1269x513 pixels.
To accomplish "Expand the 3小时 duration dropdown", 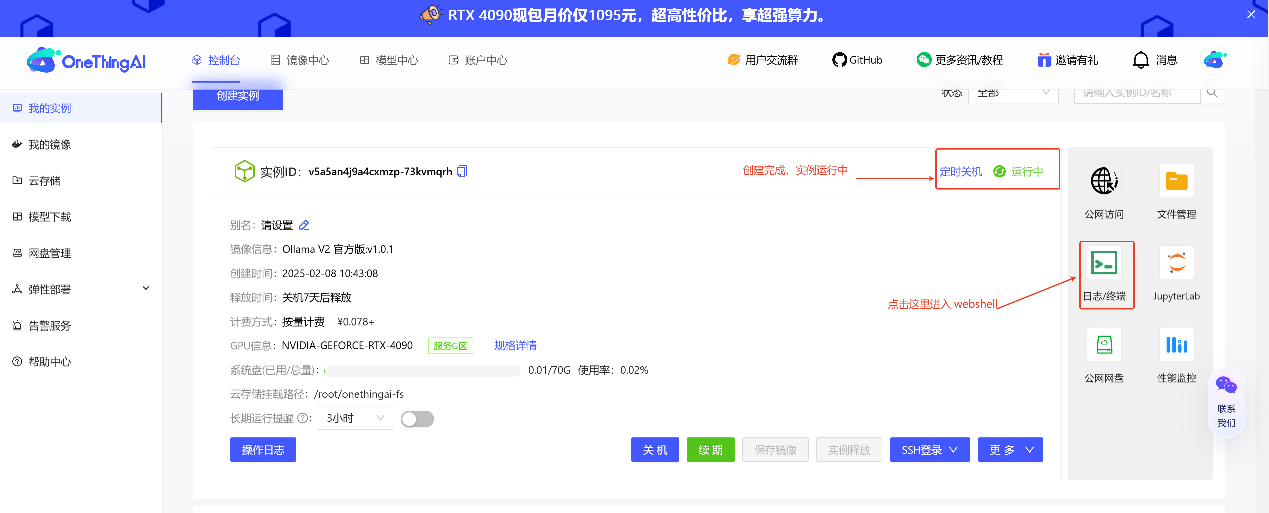I will [355, 419].
